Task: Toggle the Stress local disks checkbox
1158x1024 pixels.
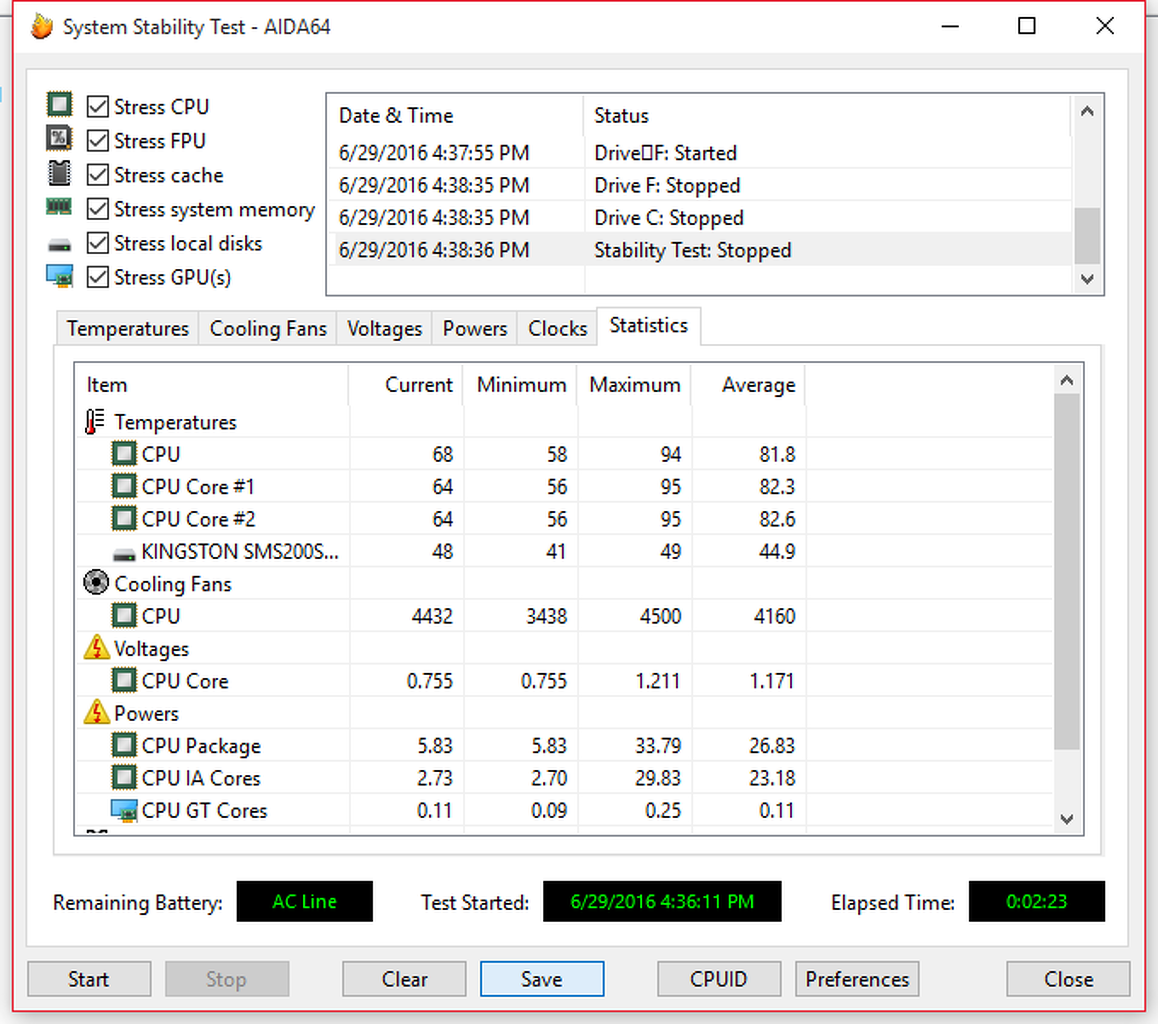Action: pyautogui.click(x=97, y=243)
